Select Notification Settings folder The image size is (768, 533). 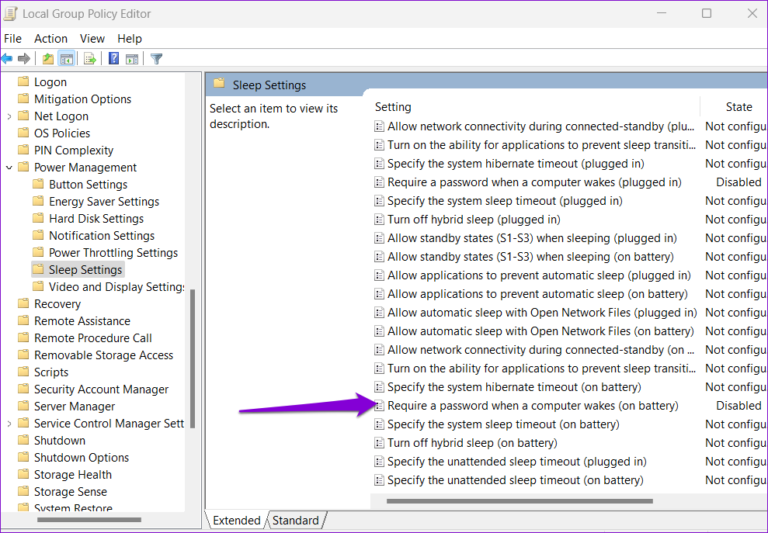(x=101, y=236)
